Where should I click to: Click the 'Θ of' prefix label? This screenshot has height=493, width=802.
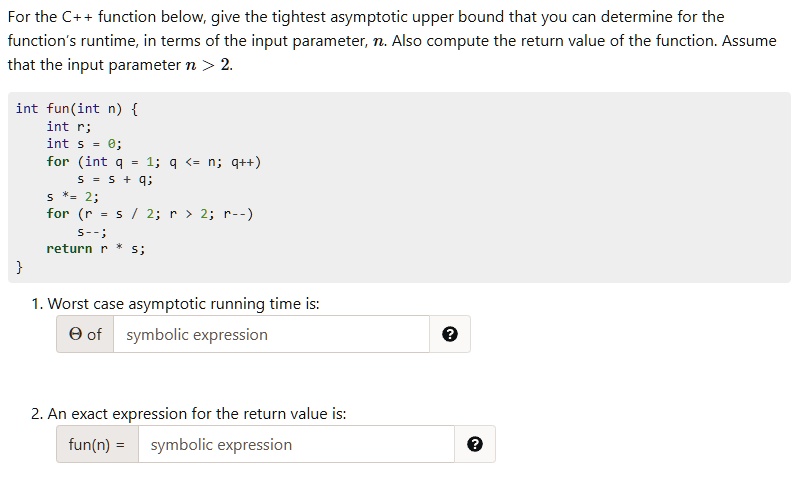pyautogui.click(x=85, y=334)
